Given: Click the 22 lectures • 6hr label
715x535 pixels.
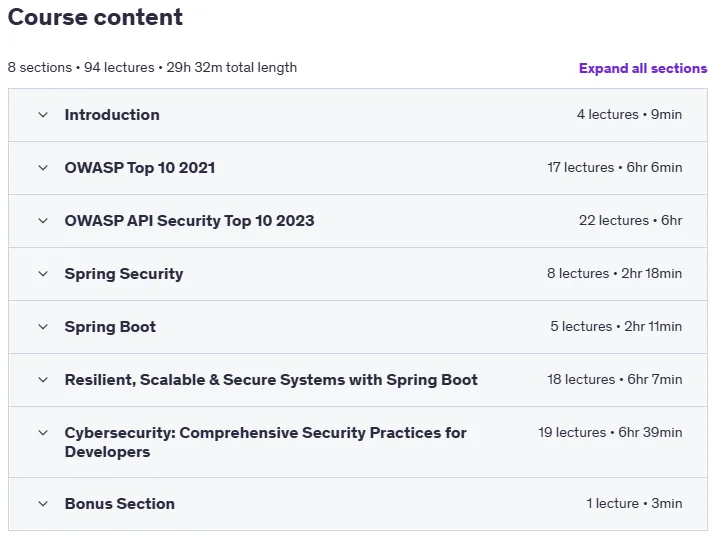Looking at the screenshot, I should tap(631, 221).
